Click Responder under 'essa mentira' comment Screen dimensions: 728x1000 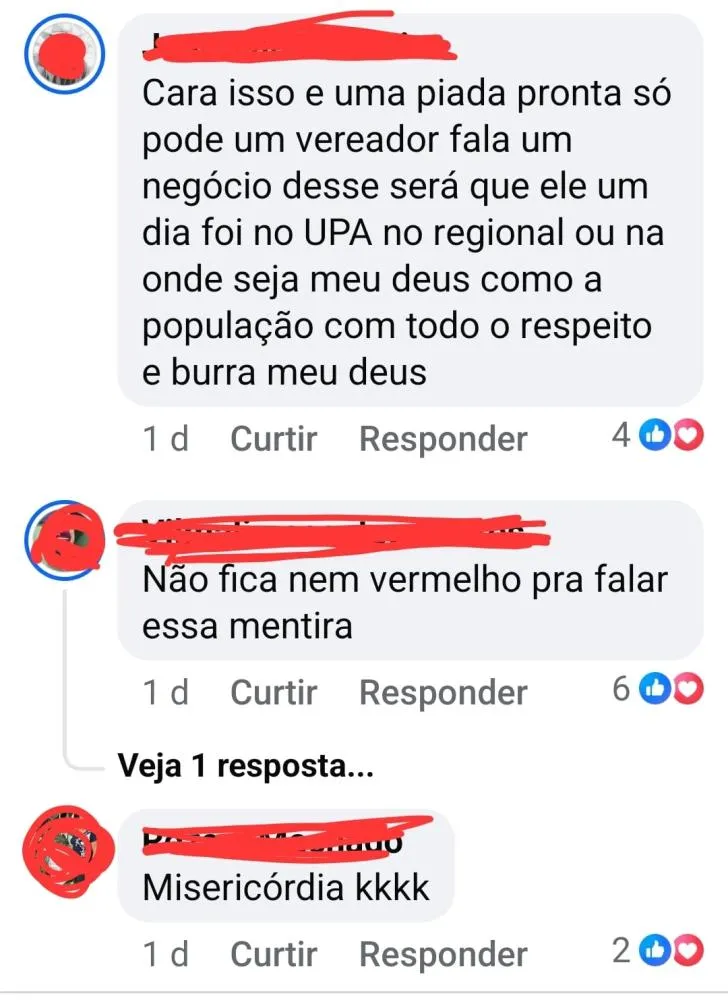click(x=444, y=693)
